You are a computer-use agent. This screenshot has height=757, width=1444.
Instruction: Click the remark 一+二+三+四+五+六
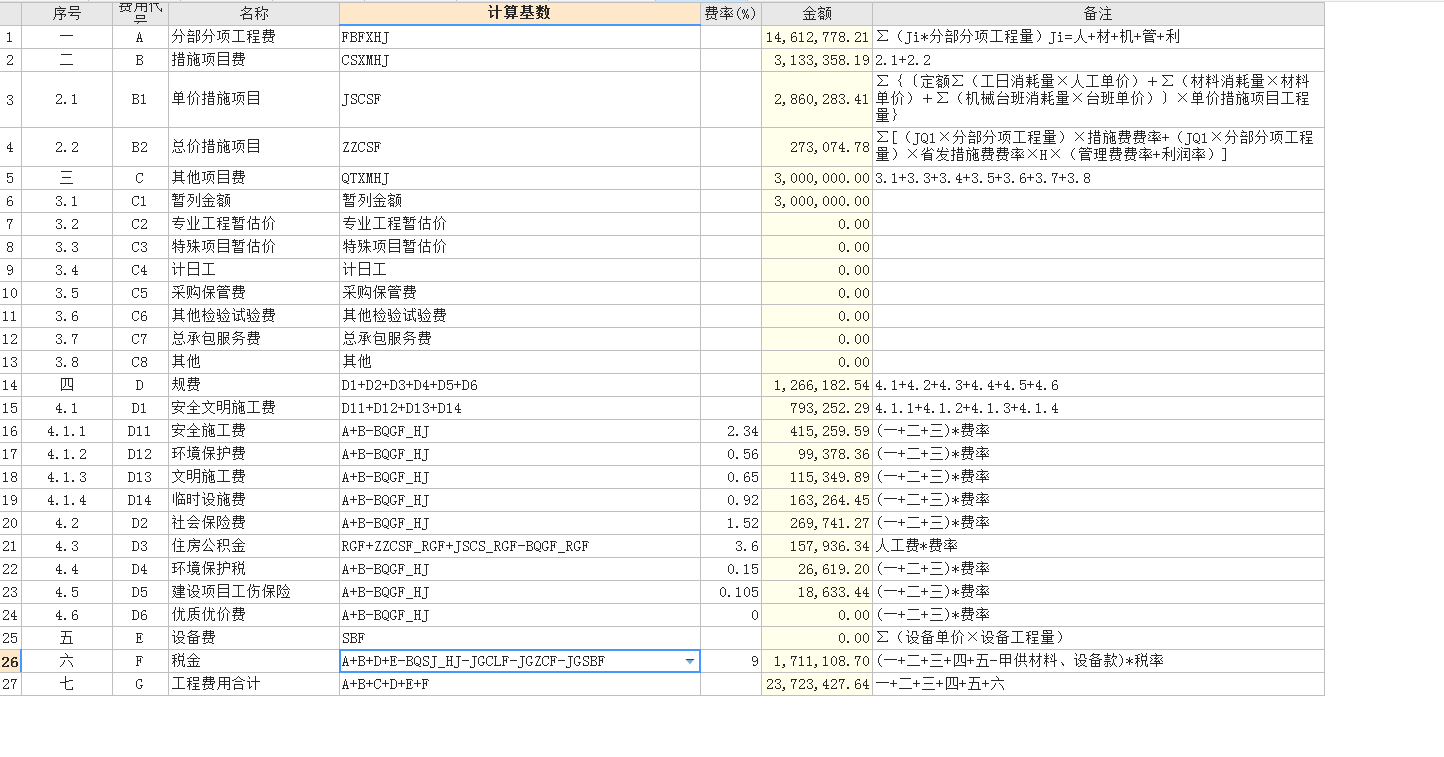pyautogui.click(x=1098, y=684)
